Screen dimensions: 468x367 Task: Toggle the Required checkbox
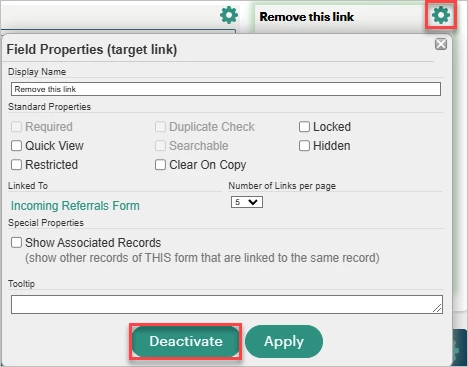(16, 127)
